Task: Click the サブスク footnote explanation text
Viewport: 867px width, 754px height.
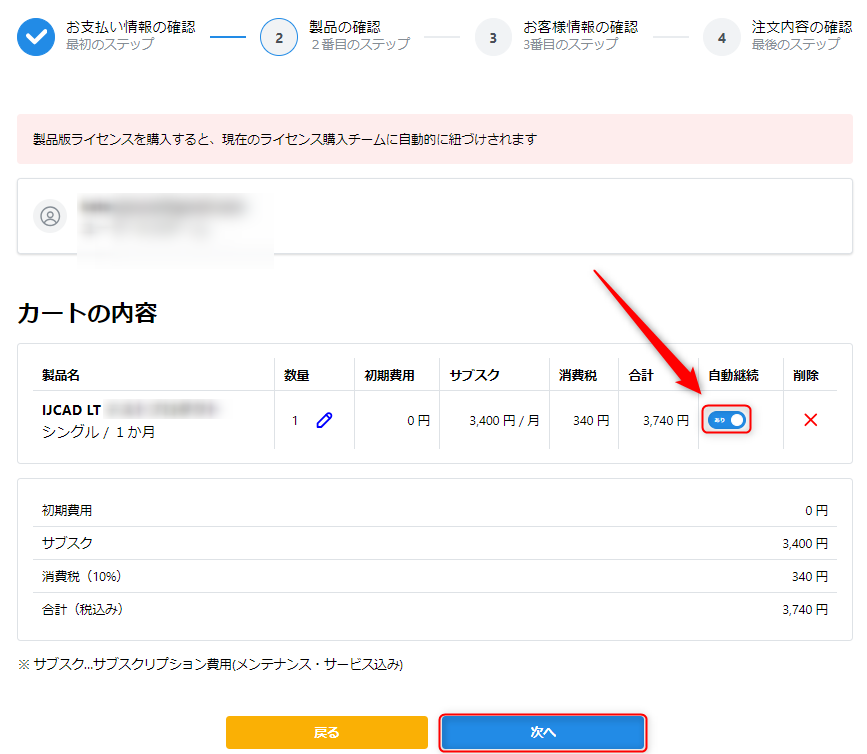Action: coord(211,664)
